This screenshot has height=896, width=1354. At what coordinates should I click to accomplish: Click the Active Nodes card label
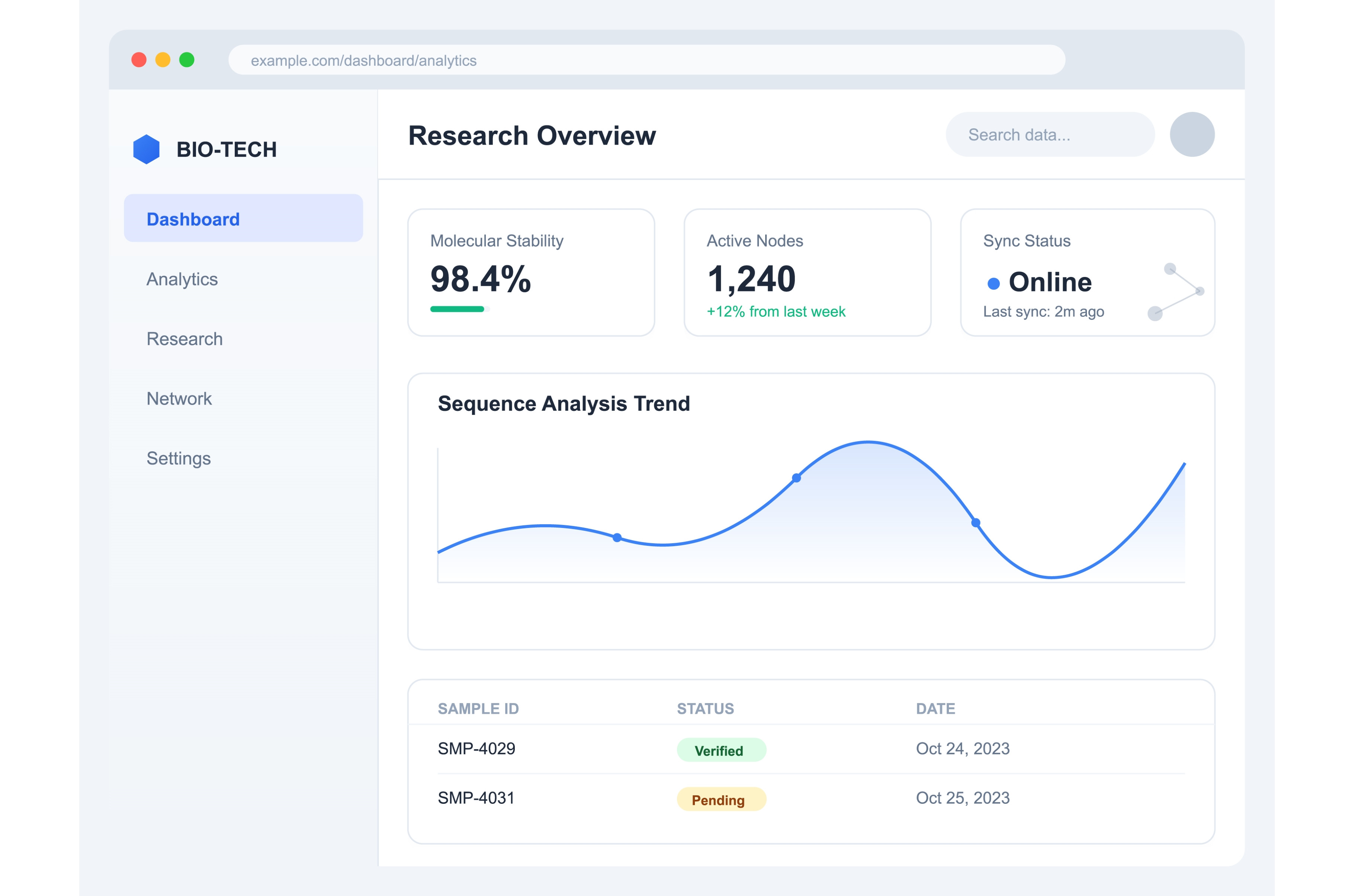[x=754, y=241]
